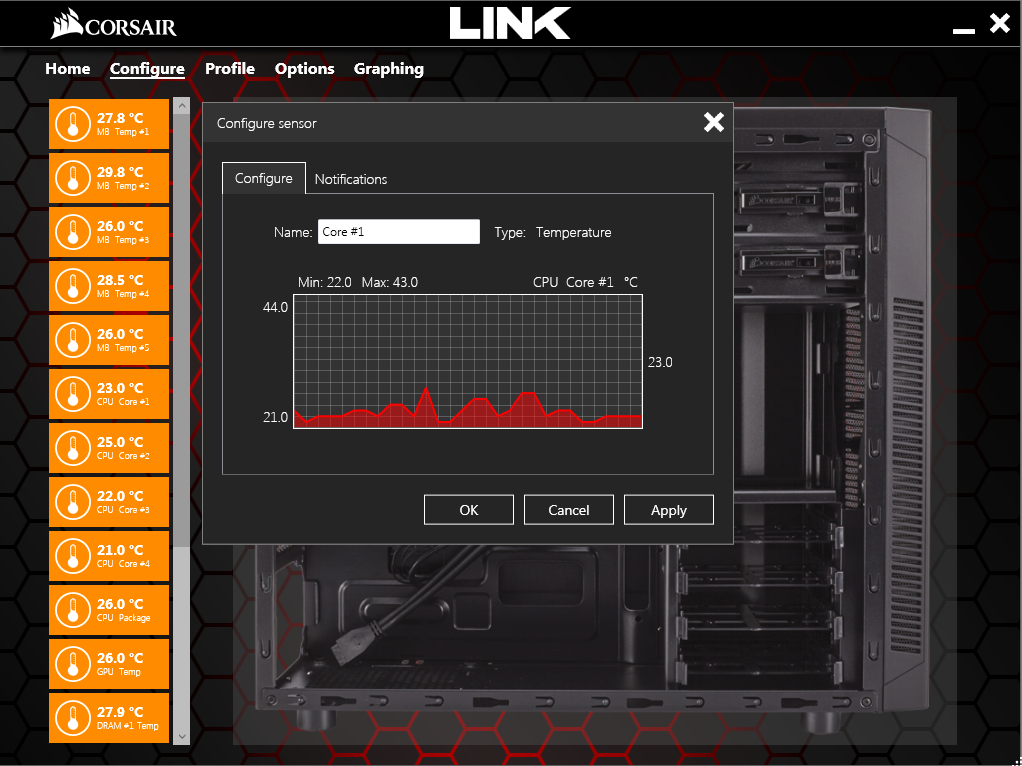1022x766 pixels.
Task: Click the 'Temperature' type value
Action: tap(574, 233)
